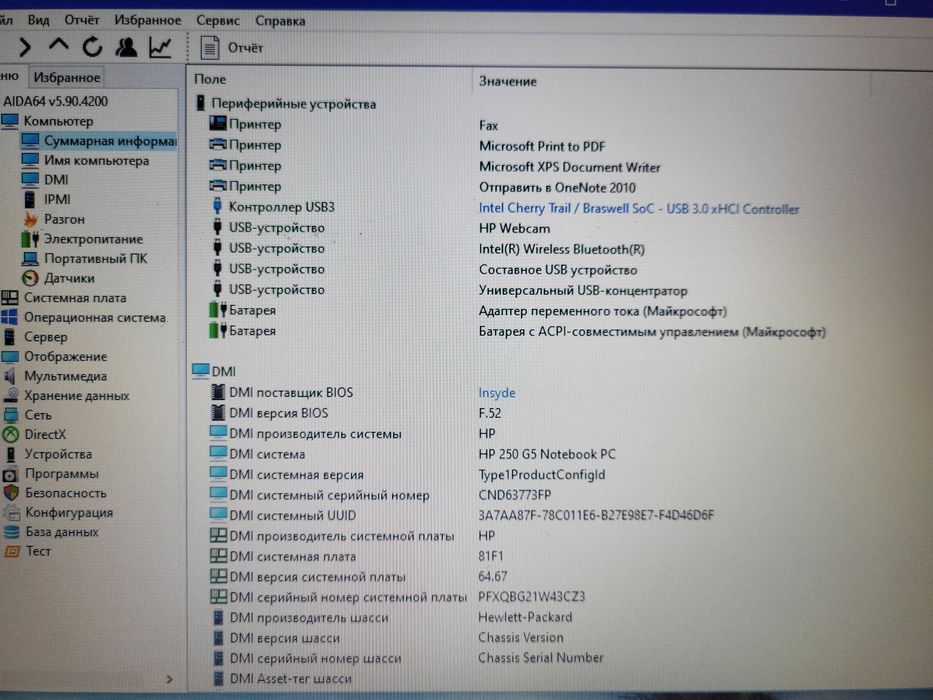Select serial number CND63773FP value
This screenshot has width=933, height=700.
pyautogui.click(x=515, y=495)
